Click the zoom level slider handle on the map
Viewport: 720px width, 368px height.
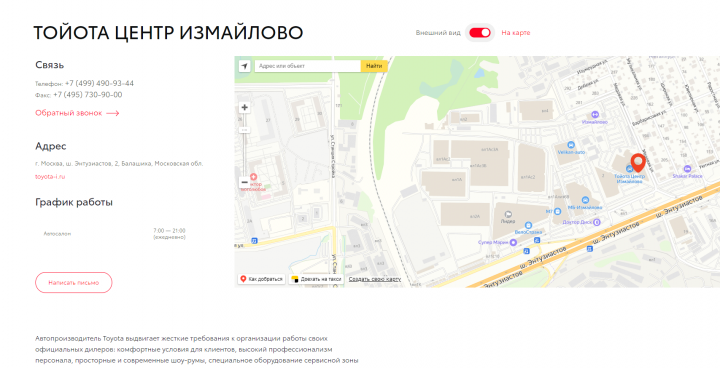pyautogui.click(x=245, y=130)
